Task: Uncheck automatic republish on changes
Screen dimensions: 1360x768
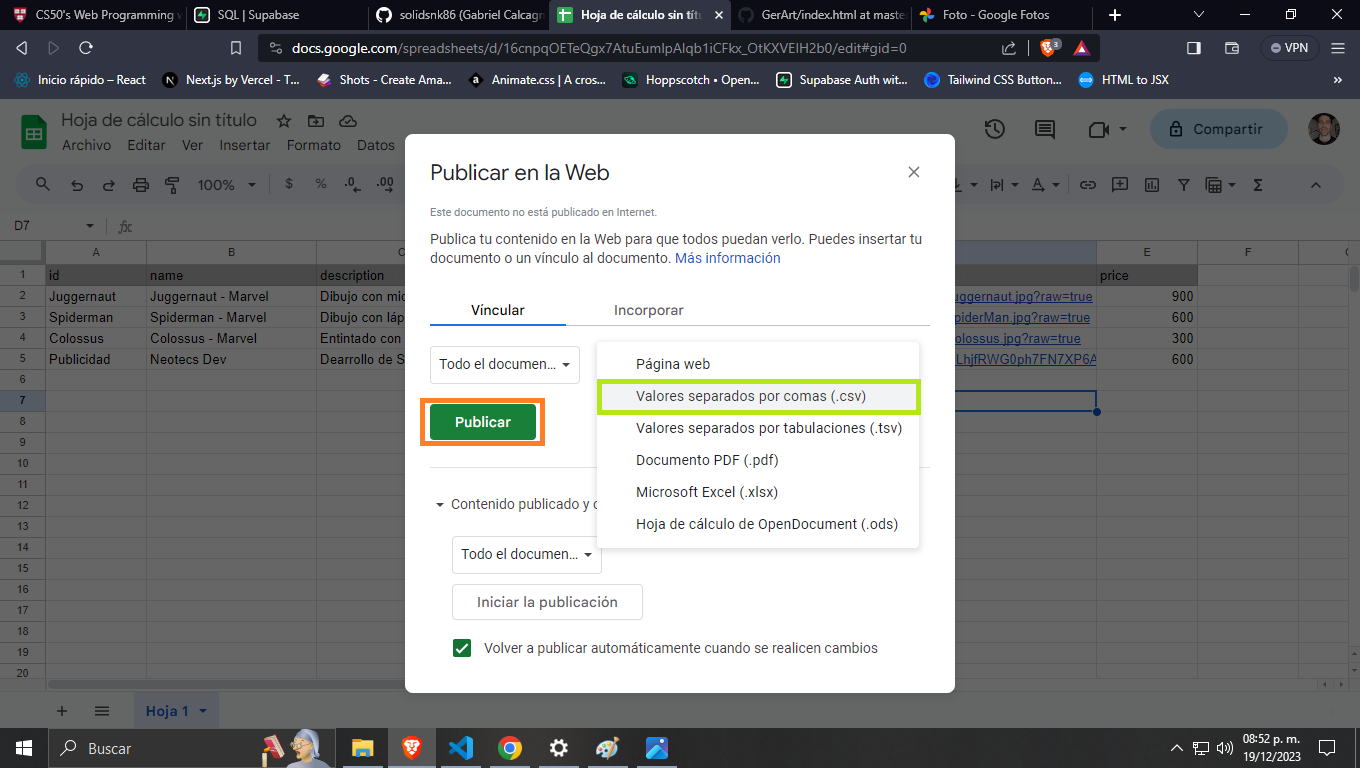Action: (462, 648)
